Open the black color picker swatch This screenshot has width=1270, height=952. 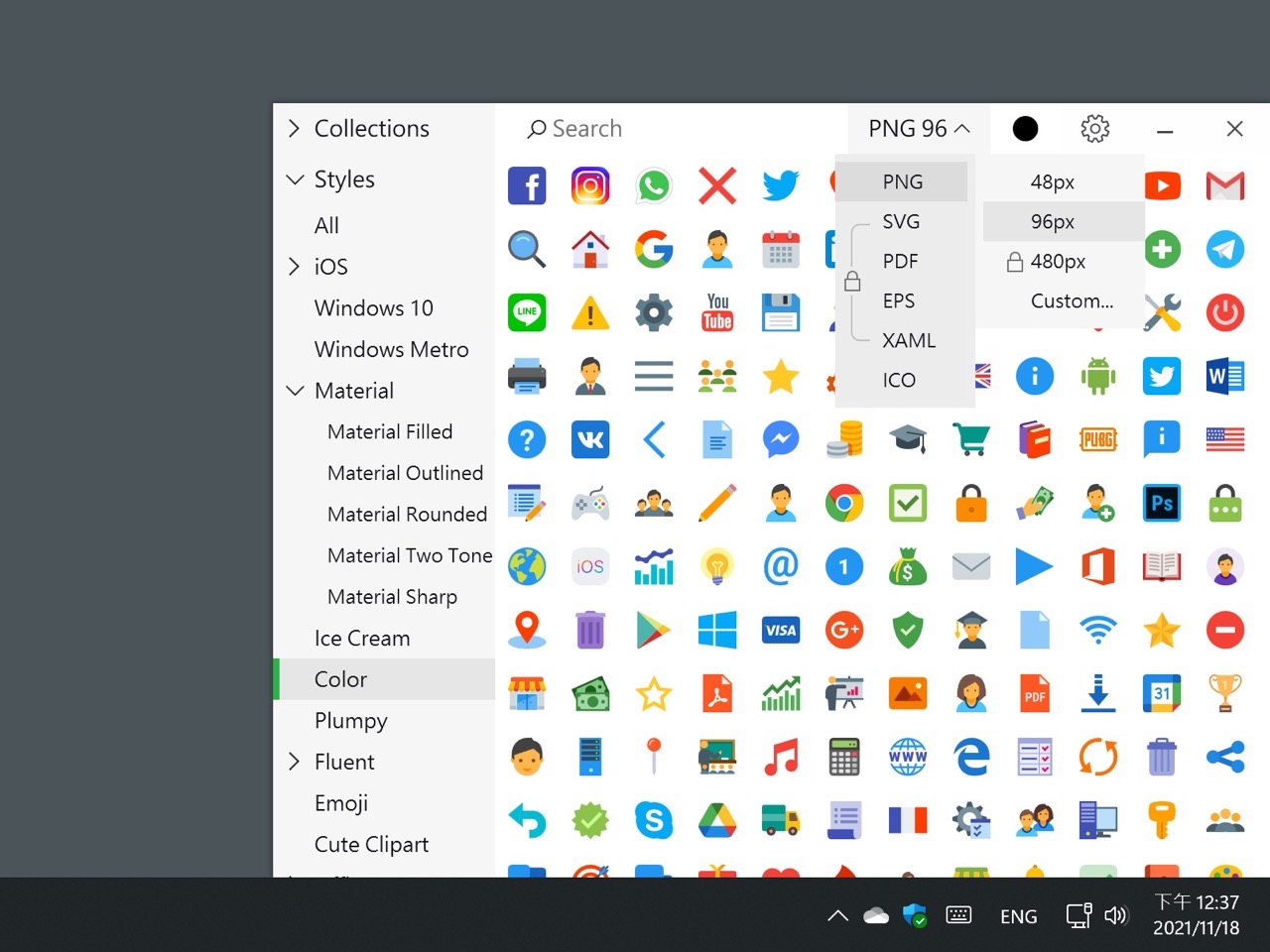coord(1025,128)
